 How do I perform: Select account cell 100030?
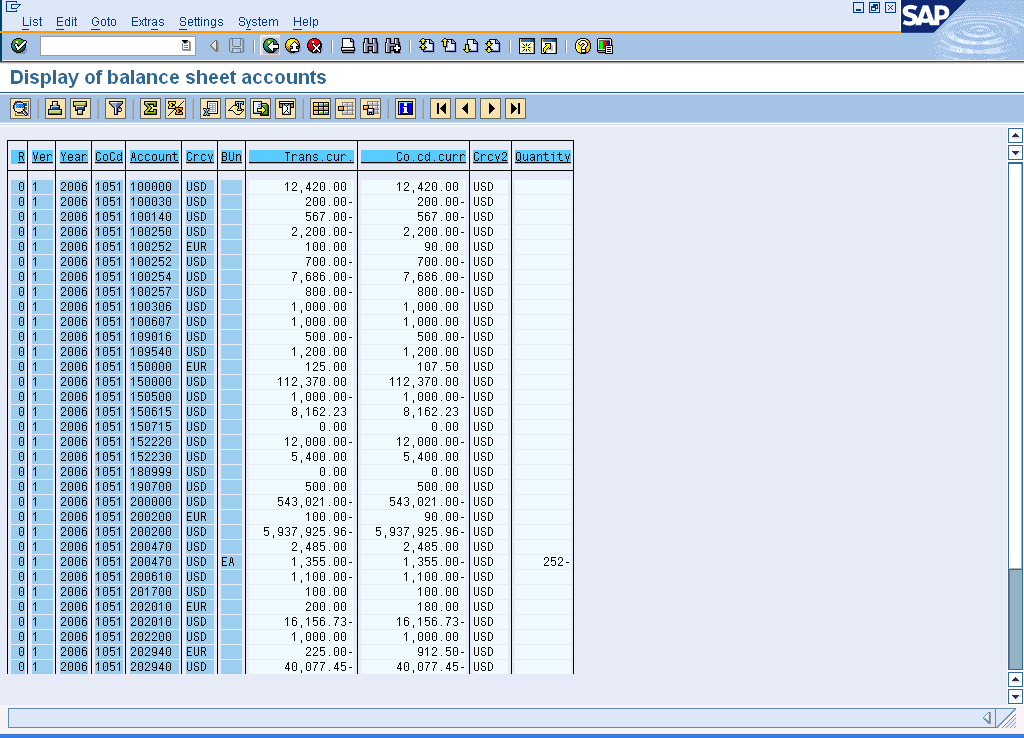coord(152,202)
